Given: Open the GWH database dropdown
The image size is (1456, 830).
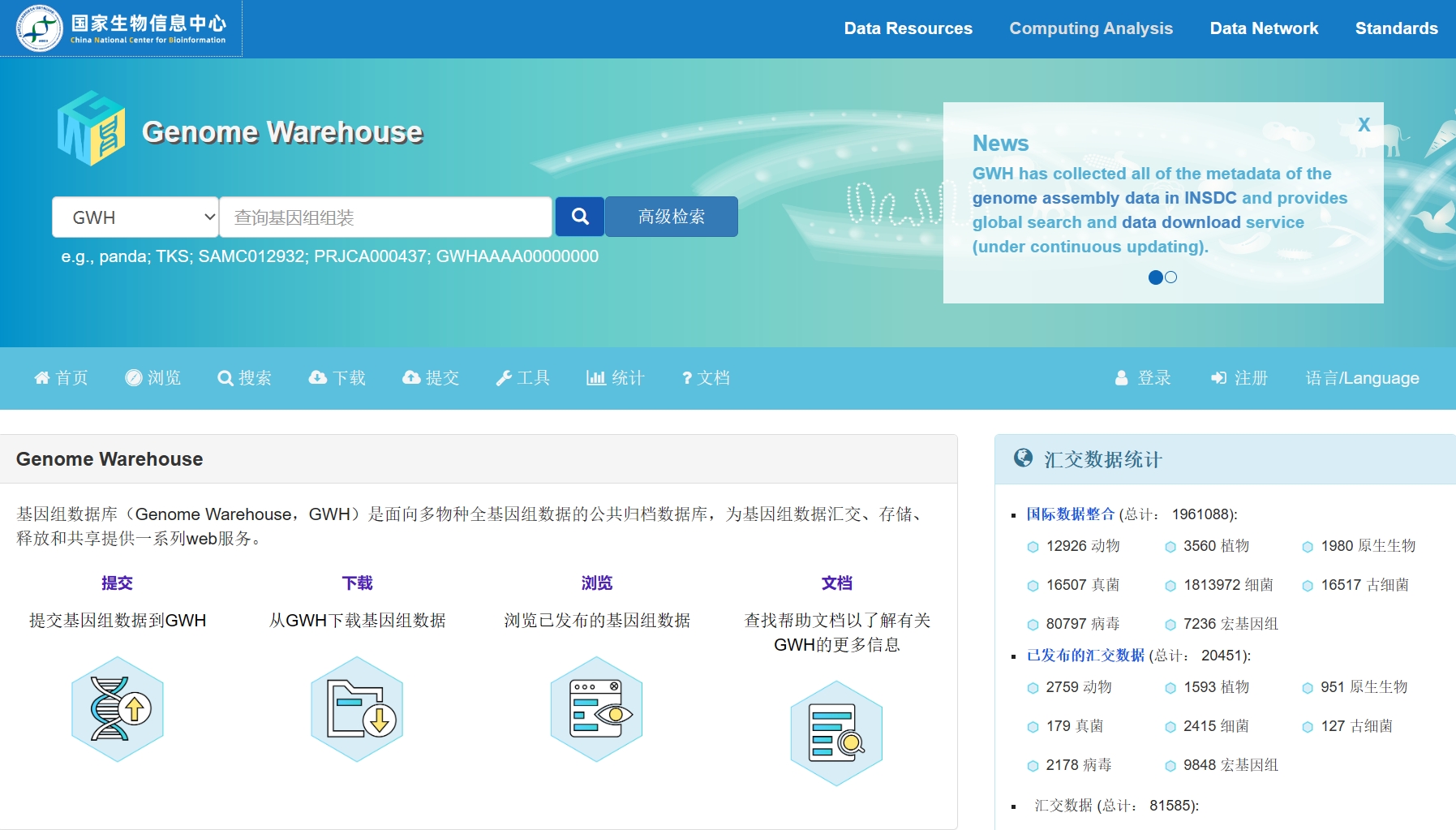Looking at the screenshot, I should point(135,217).
